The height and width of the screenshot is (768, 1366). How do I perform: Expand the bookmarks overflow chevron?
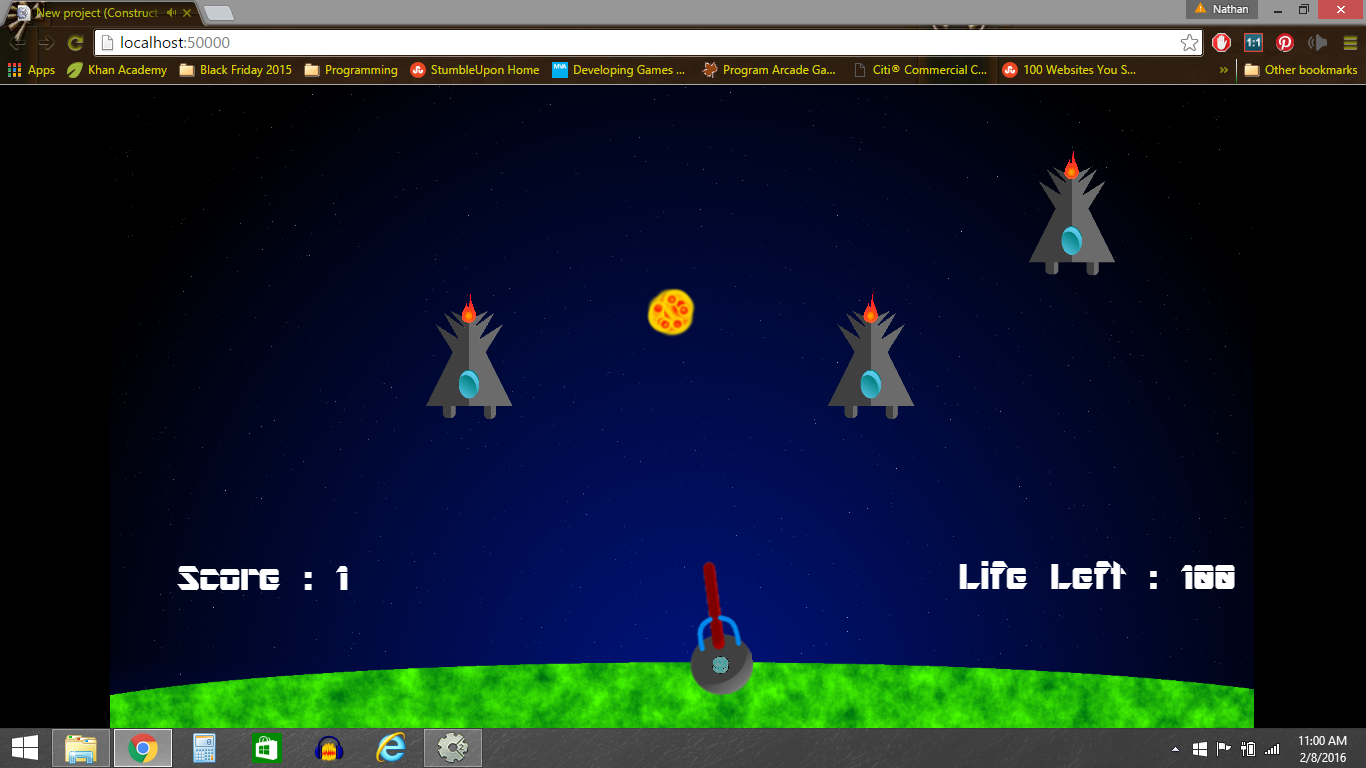[x=1224, y=70]
